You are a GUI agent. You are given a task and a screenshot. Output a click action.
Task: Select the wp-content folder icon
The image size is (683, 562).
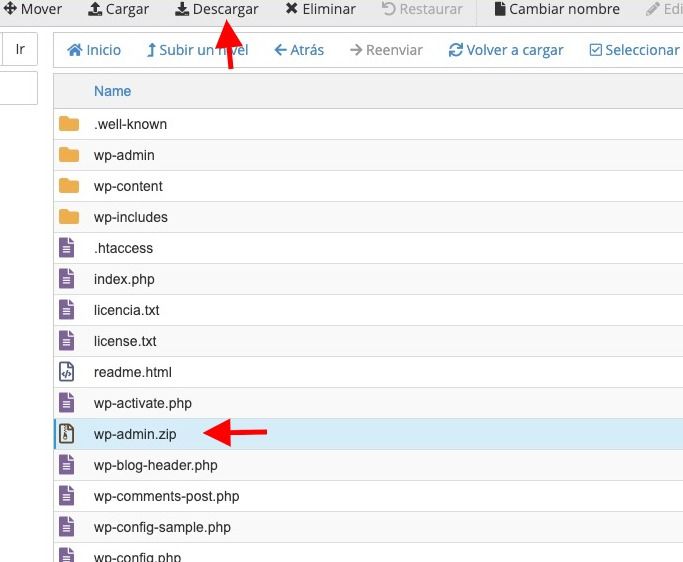click(x=69, y=186)
